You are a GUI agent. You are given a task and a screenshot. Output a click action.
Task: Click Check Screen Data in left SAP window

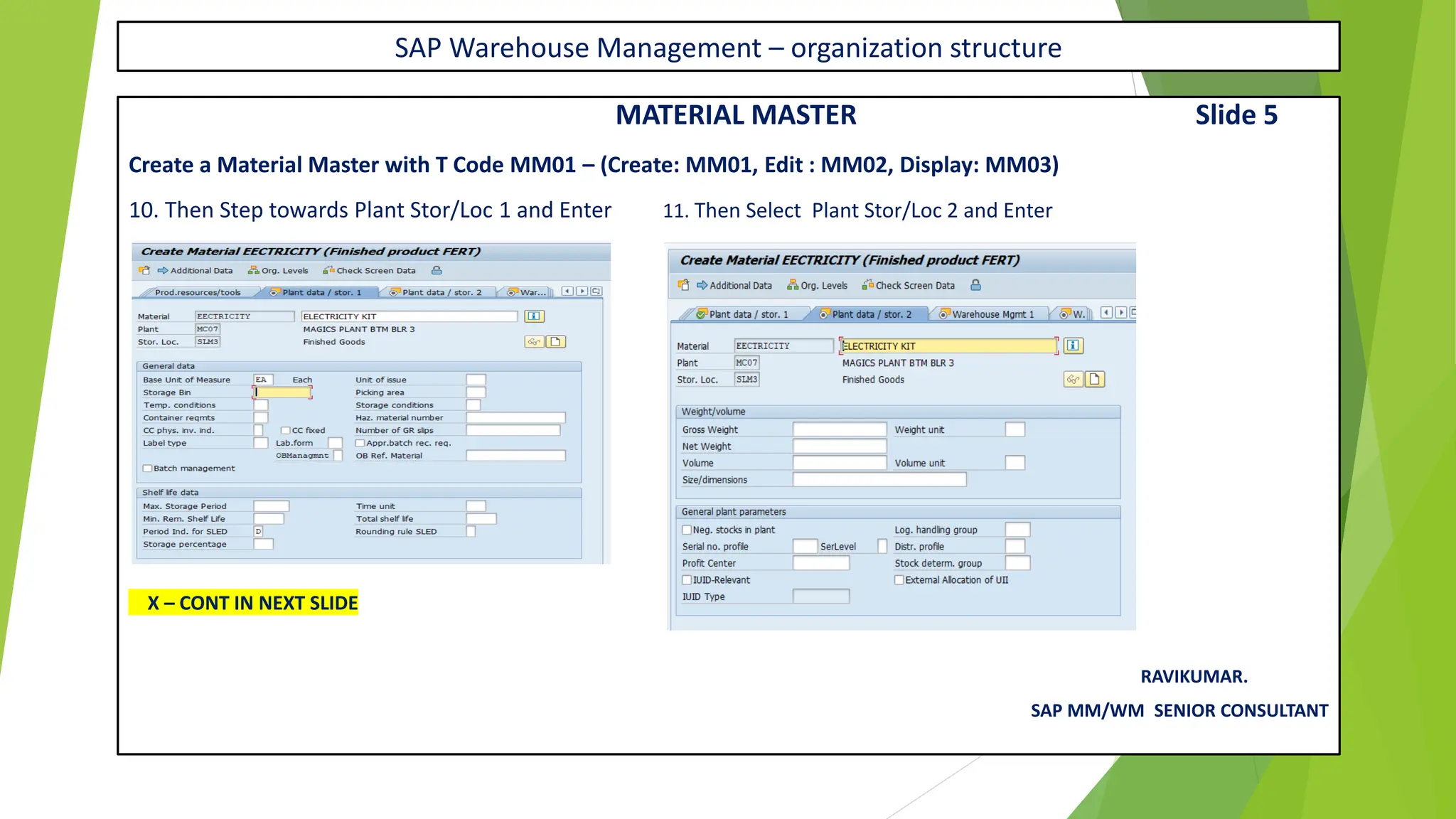(x=369, y=271)
